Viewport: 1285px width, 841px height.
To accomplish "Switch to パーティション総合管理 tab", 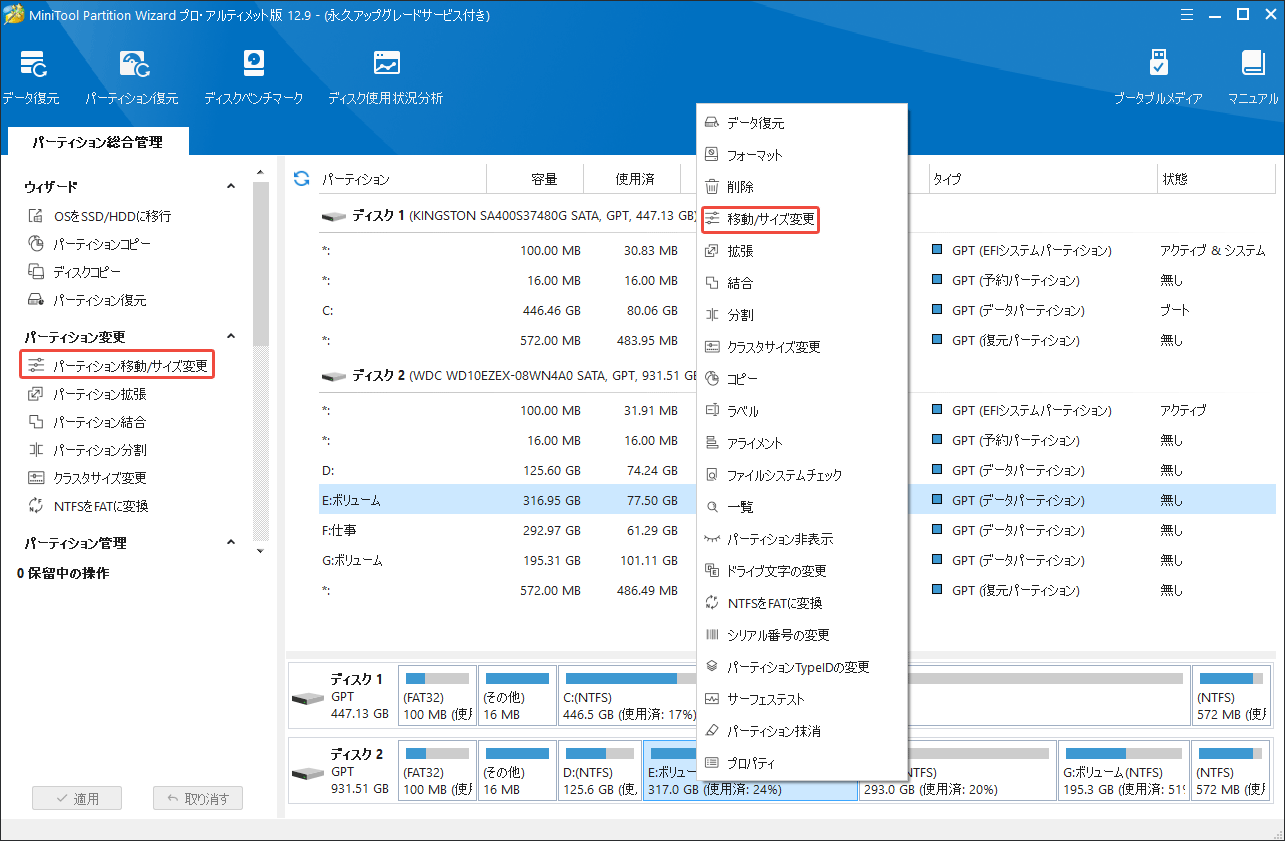I will click(97, 142).
